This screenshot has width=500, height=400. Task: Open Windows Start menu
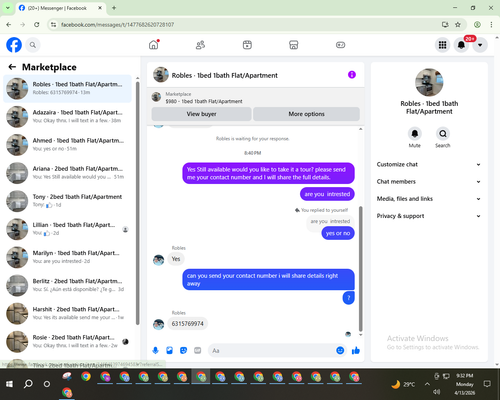coord(9,384)
